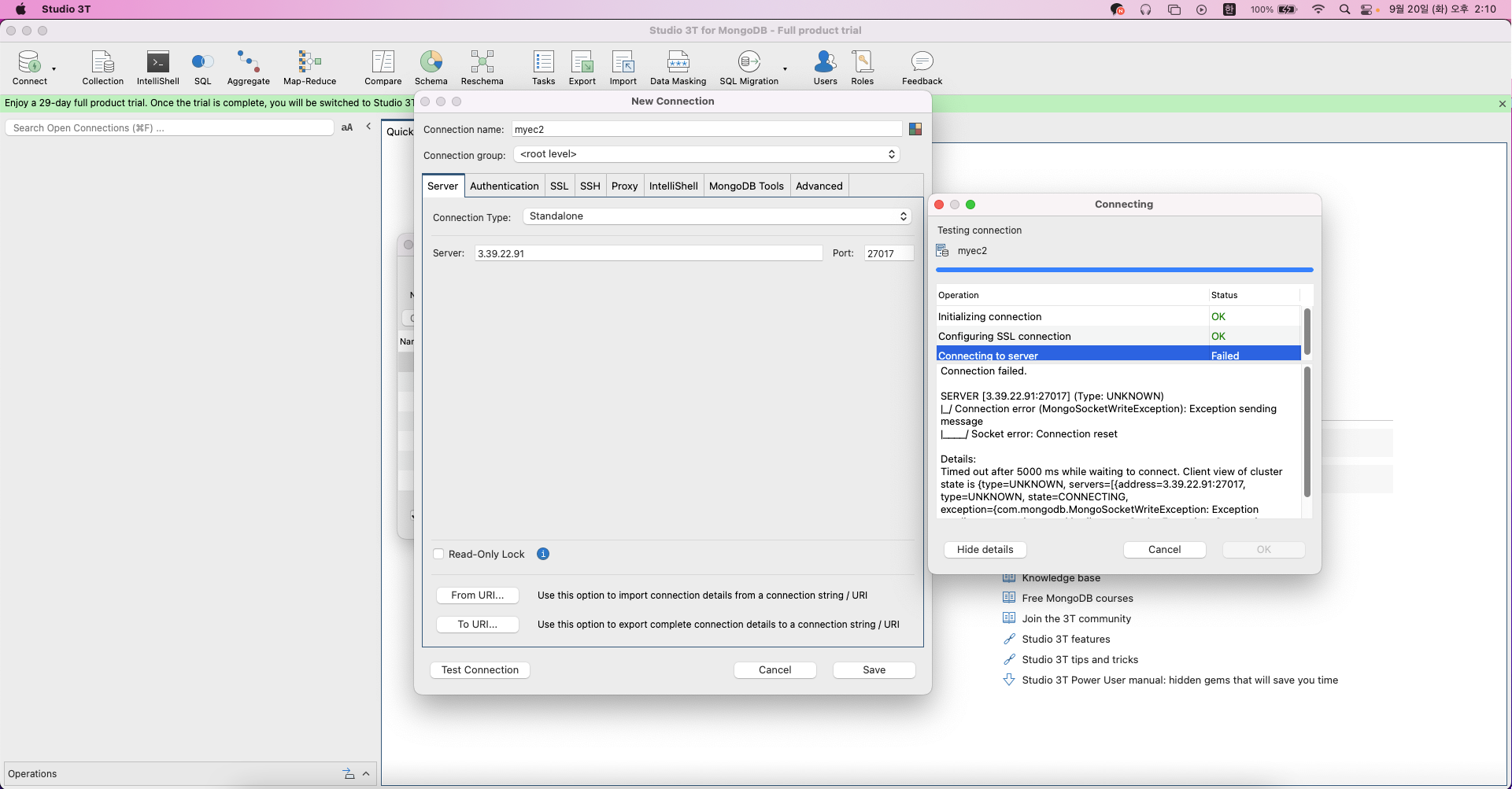
Task: Click the Read-Only Lock info icon
Action: (543, 554)
